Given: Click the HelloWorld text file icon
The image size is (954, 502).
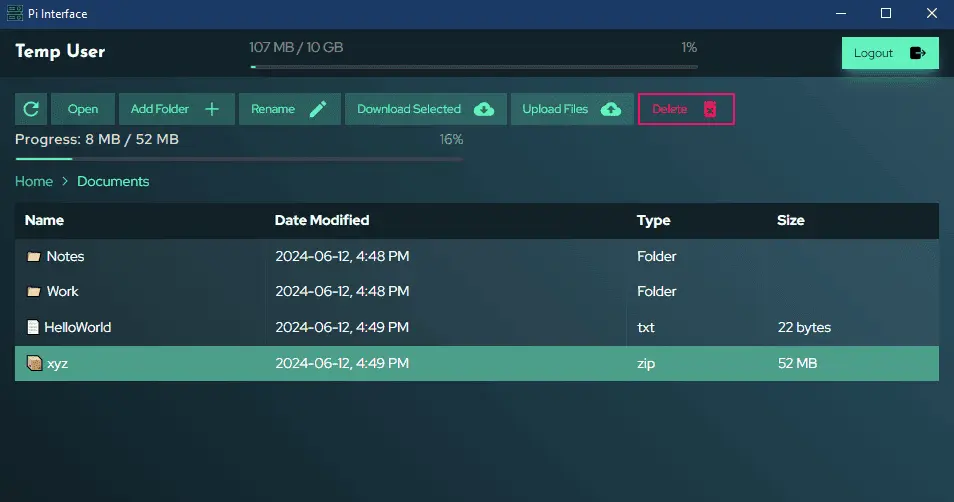Looking at the screenshot, I should [33, 327].
